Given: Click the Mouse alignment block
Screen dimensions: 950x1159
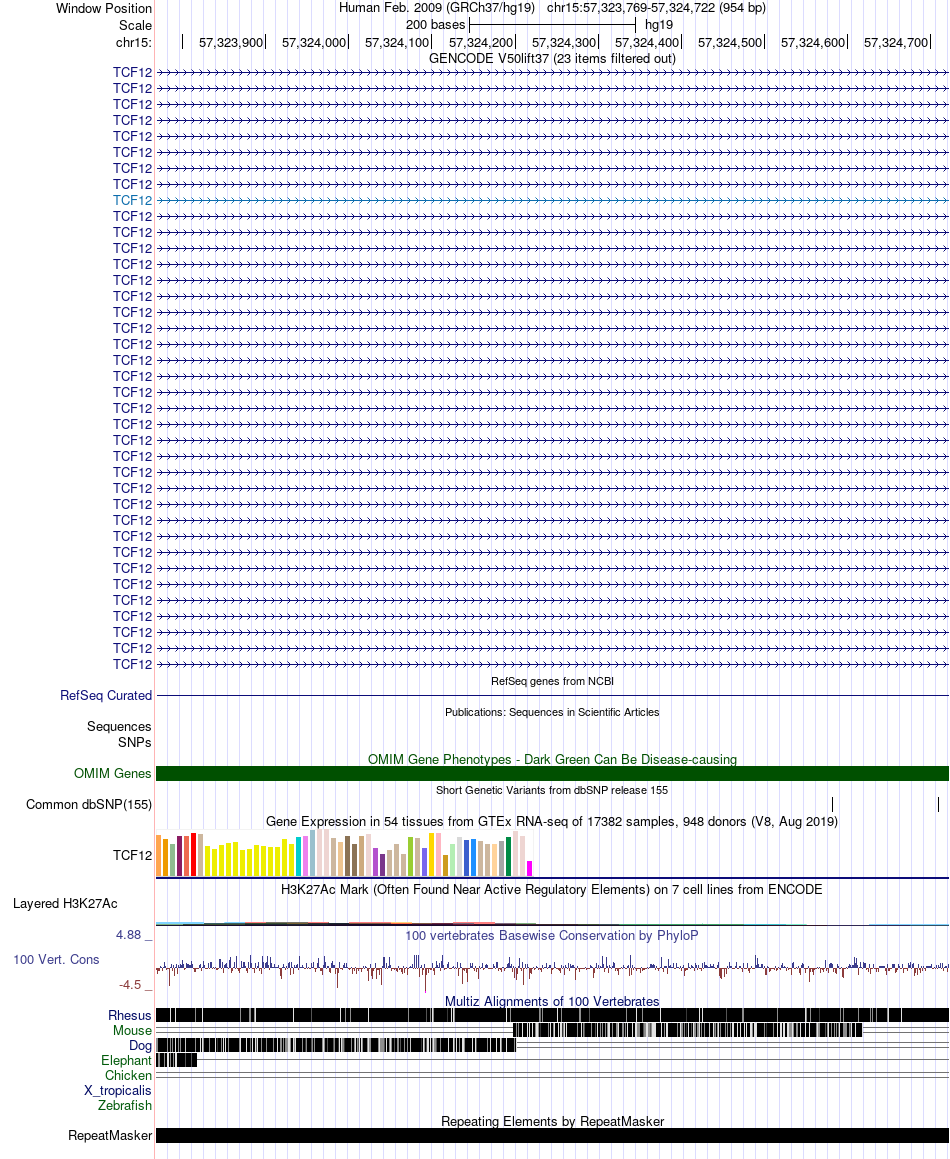Looking at the screenshot, I should 688,1030.
